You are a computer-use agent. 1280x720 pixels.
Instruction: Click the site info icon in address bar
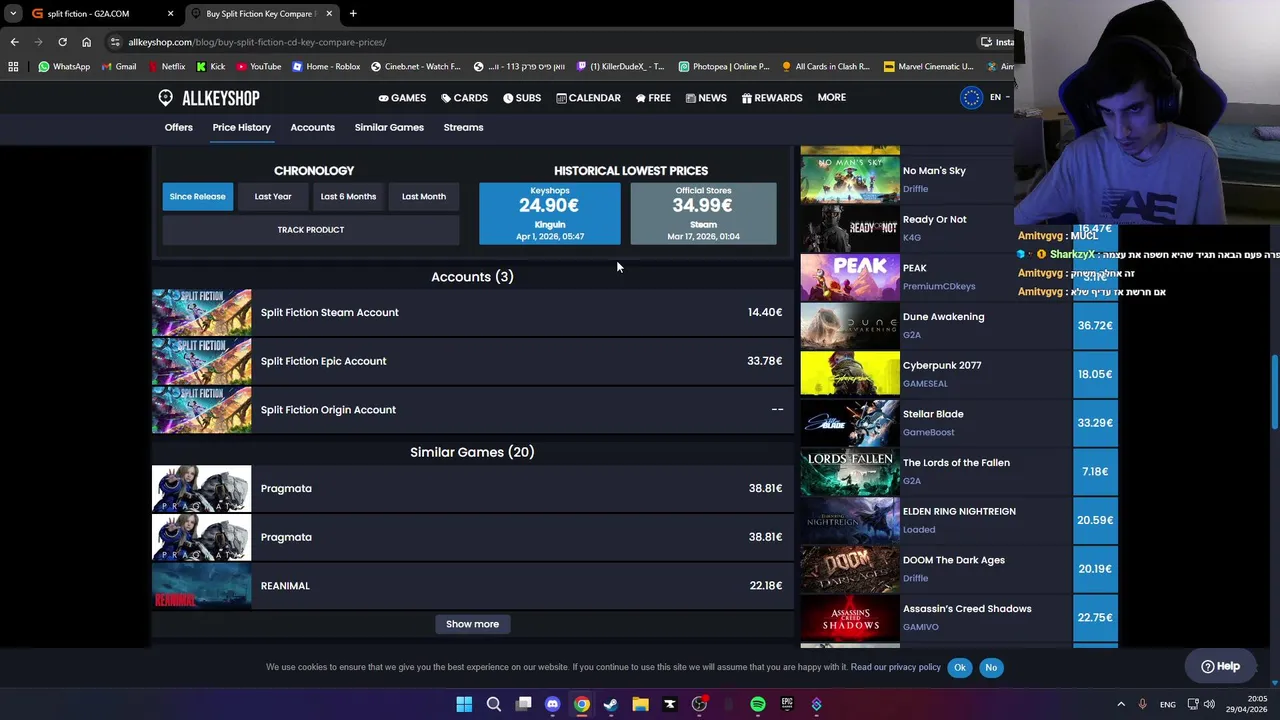click(x=116, y=42)
